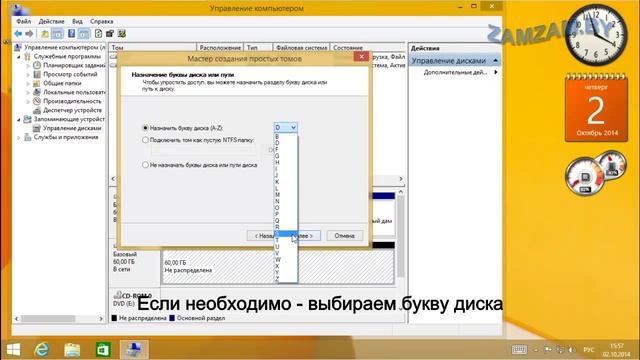Click the Запоминающие устройства storage icon
Viewport: 640px width, 360px height.
(x=27, y=119)
